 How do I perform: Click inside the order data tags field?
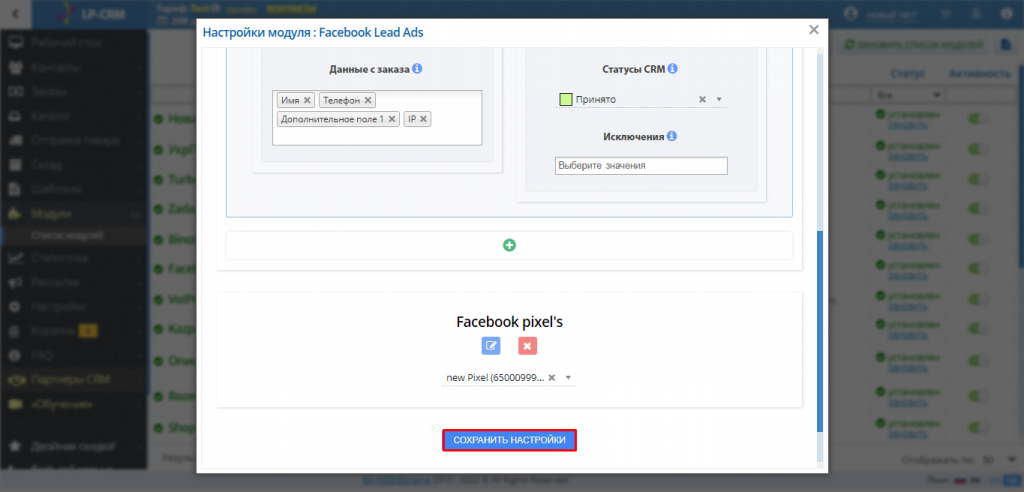click(377, 118)
